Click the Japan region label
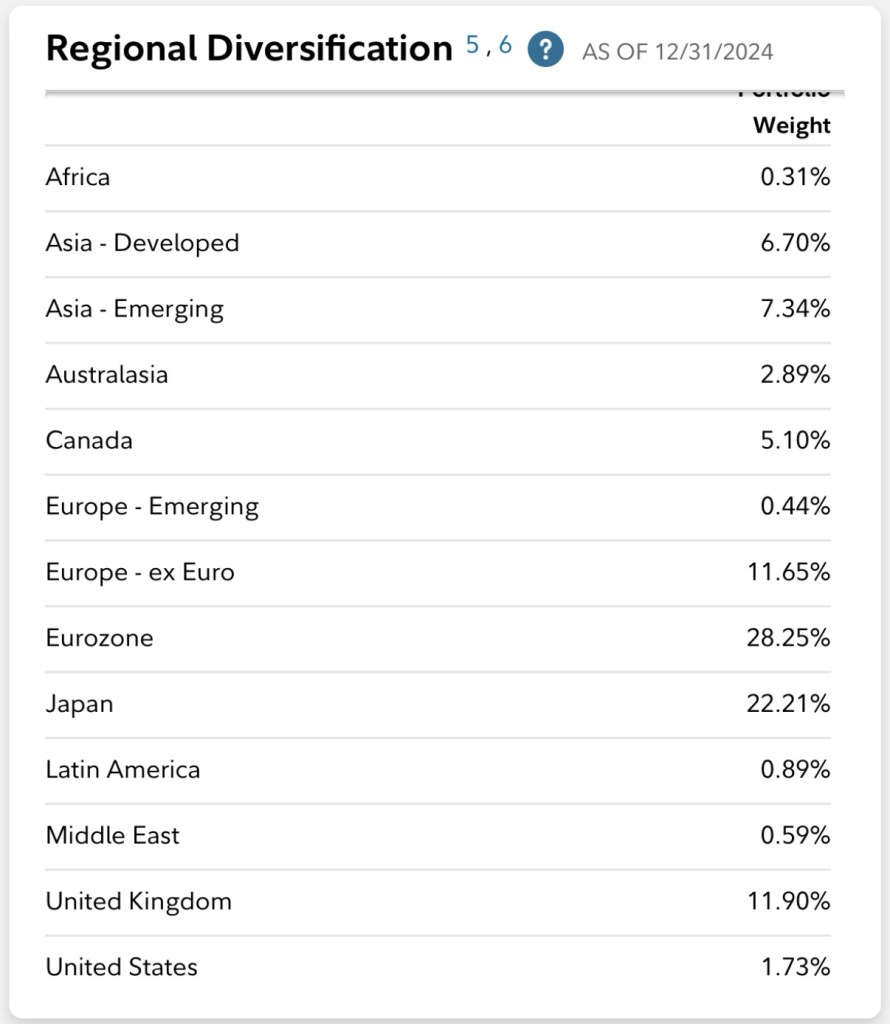 [x=79, y=704]
